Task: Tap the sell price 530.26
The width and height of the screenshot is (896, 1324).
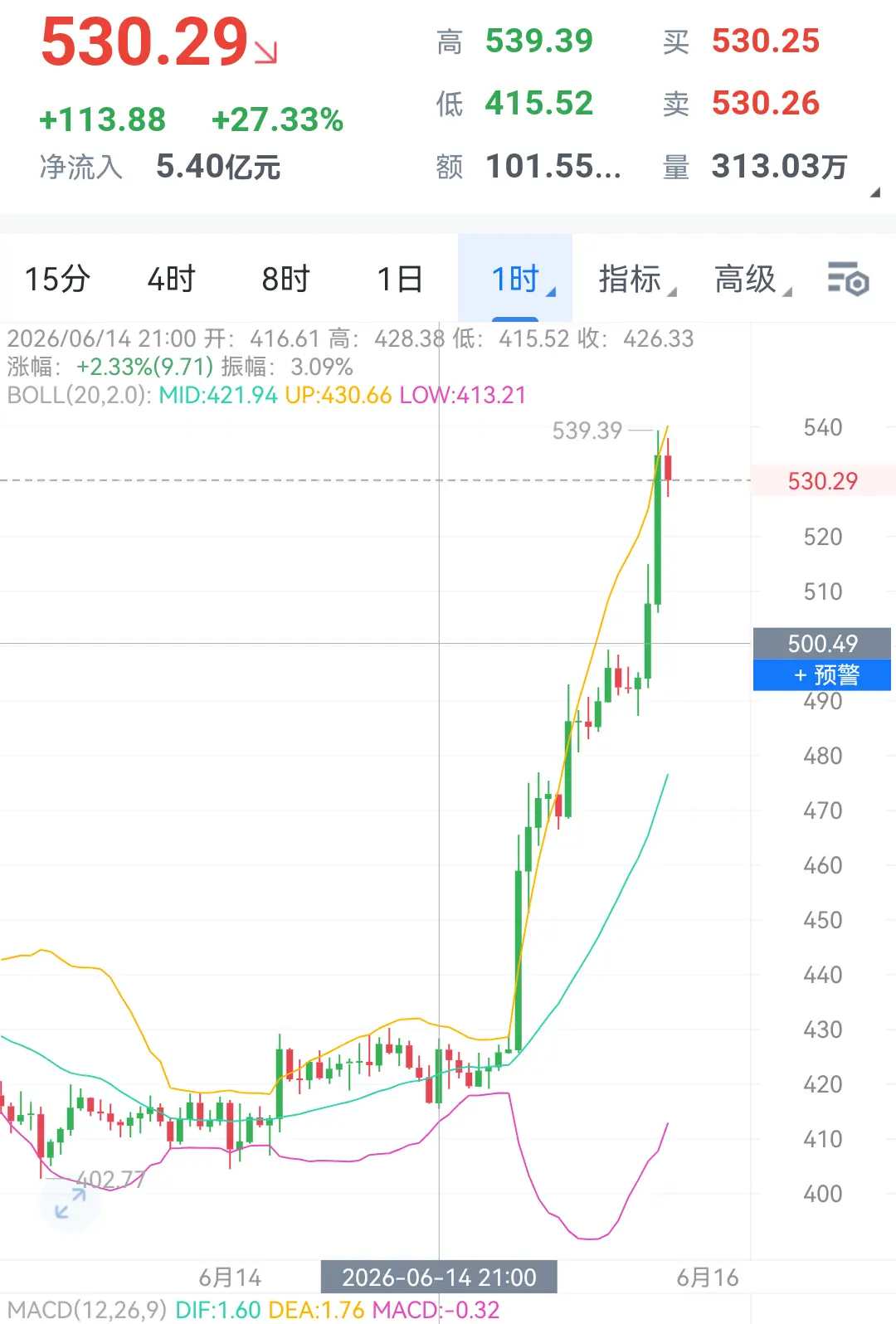Action: coord(766,104)
